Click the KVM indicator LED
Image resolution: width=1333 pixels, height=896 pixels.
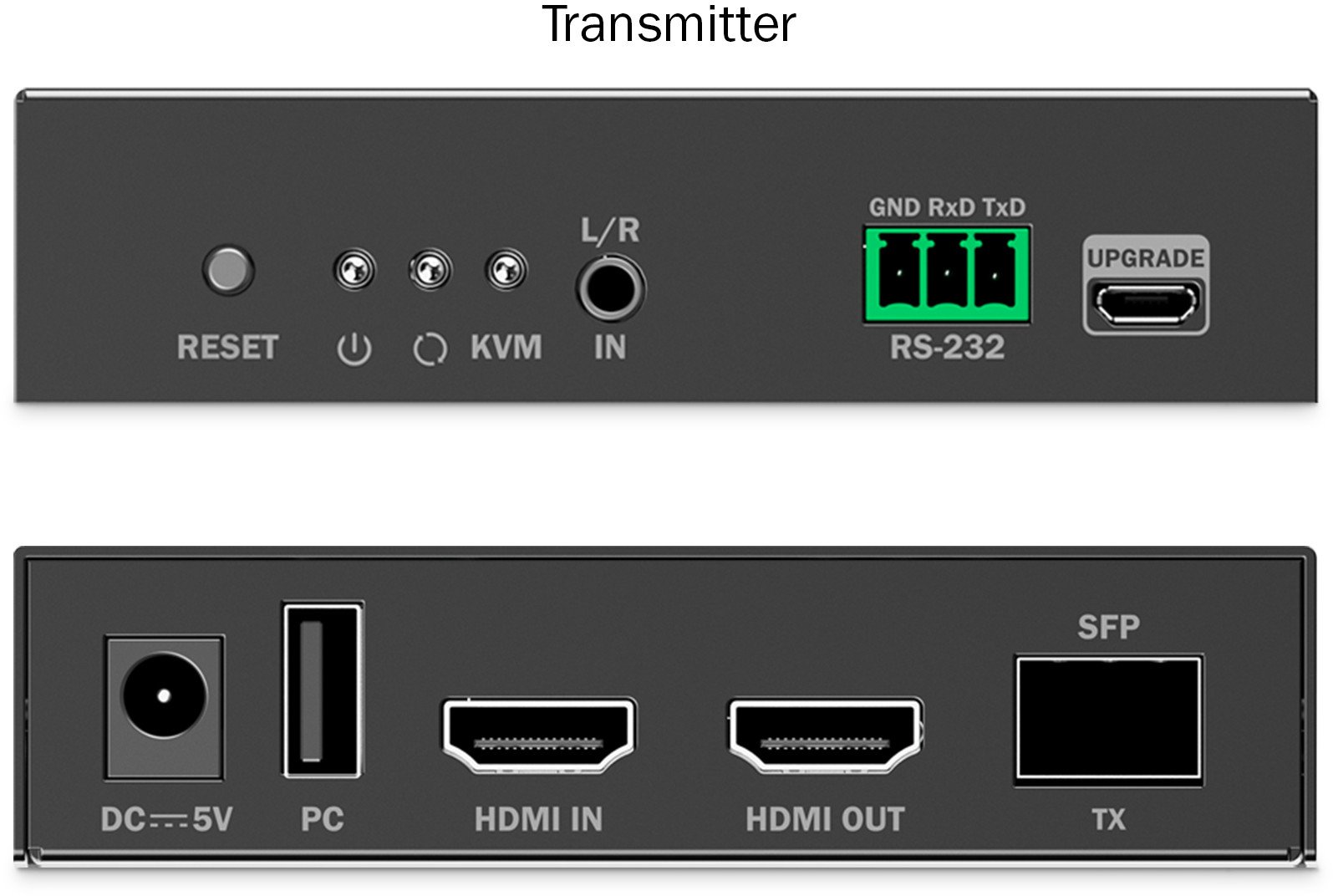pos(506,270)
